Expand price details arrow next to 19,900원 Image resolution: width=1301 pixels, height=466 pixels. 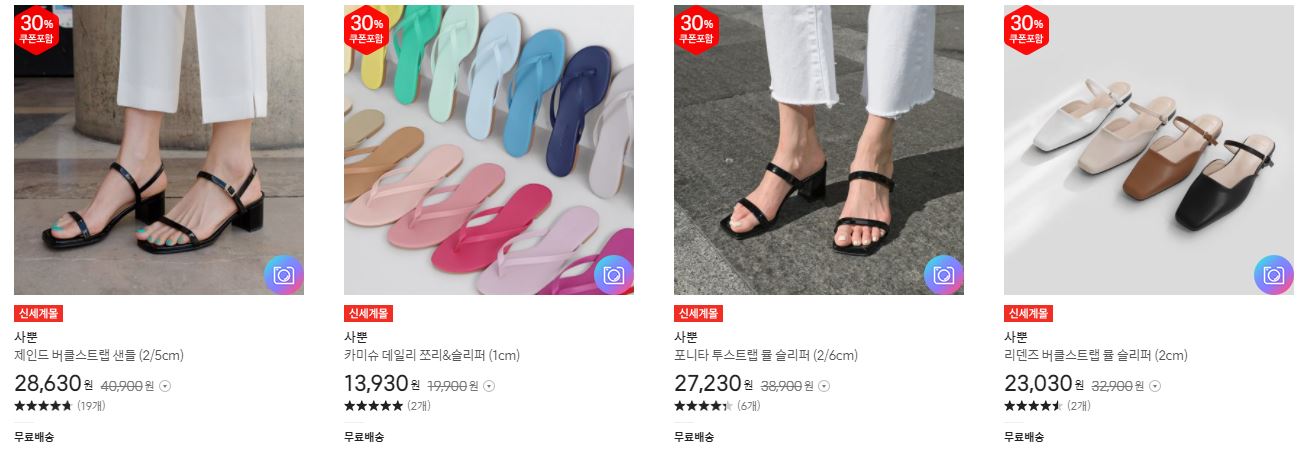490,386
